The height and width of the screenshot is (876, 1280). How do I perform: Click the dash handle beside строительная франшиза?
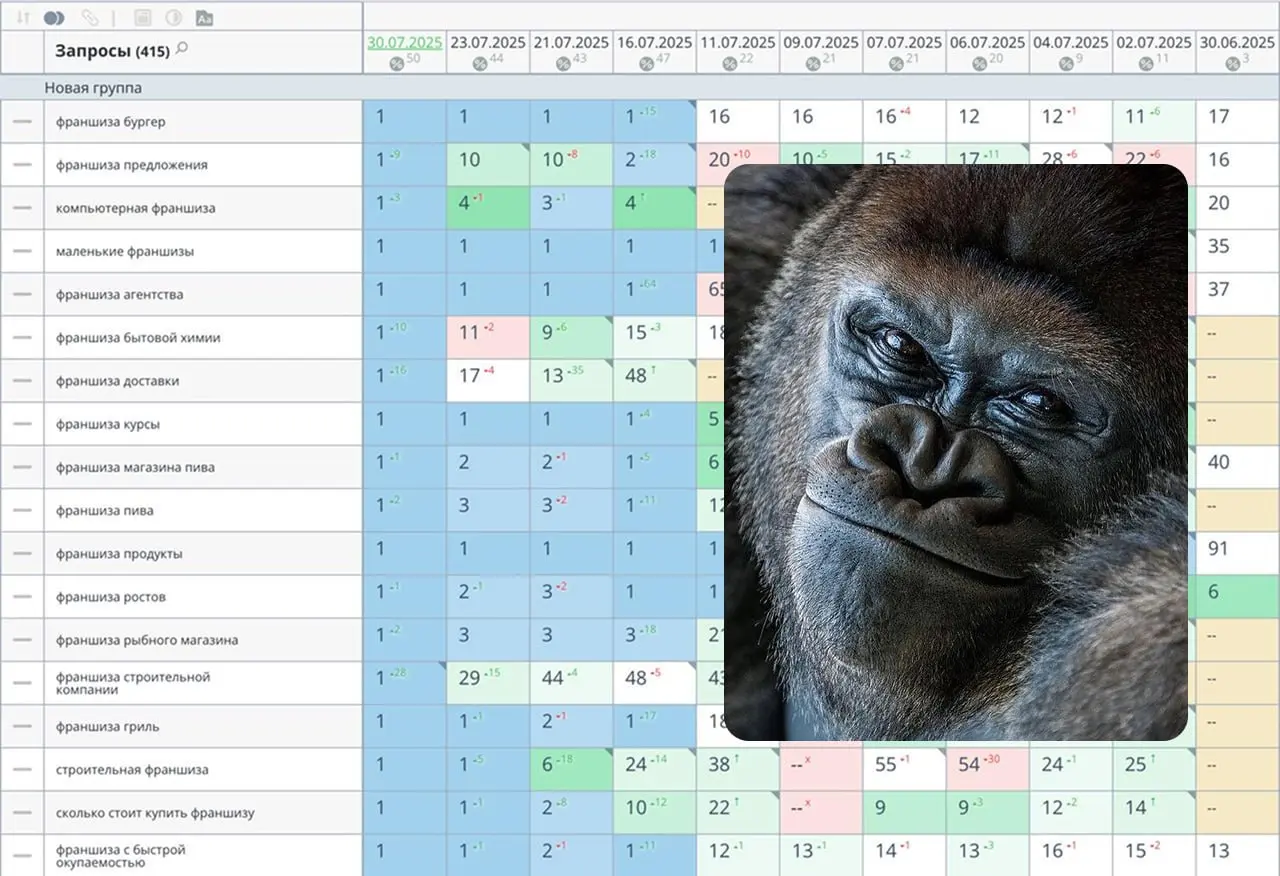(x=22, y=770)
